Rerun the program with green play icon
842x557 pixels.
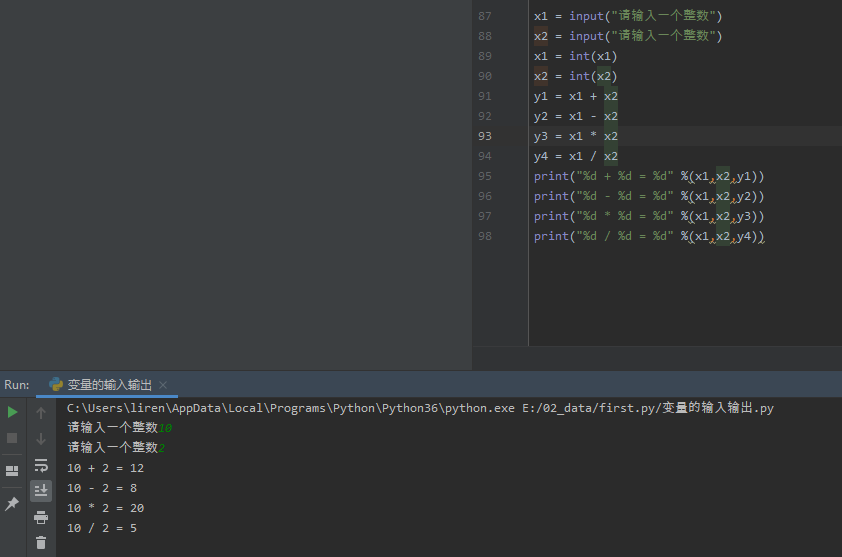(12, 413)
